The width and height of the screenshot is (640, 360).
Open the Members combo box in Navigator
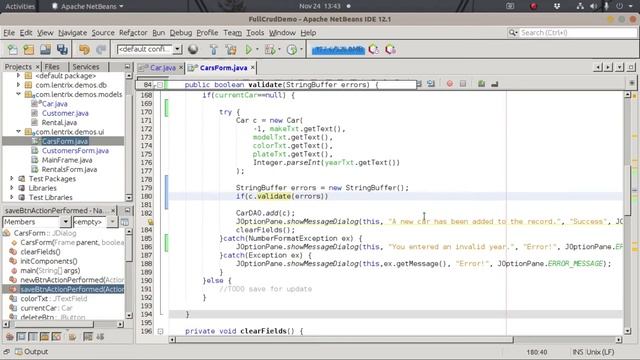(37, 222)
